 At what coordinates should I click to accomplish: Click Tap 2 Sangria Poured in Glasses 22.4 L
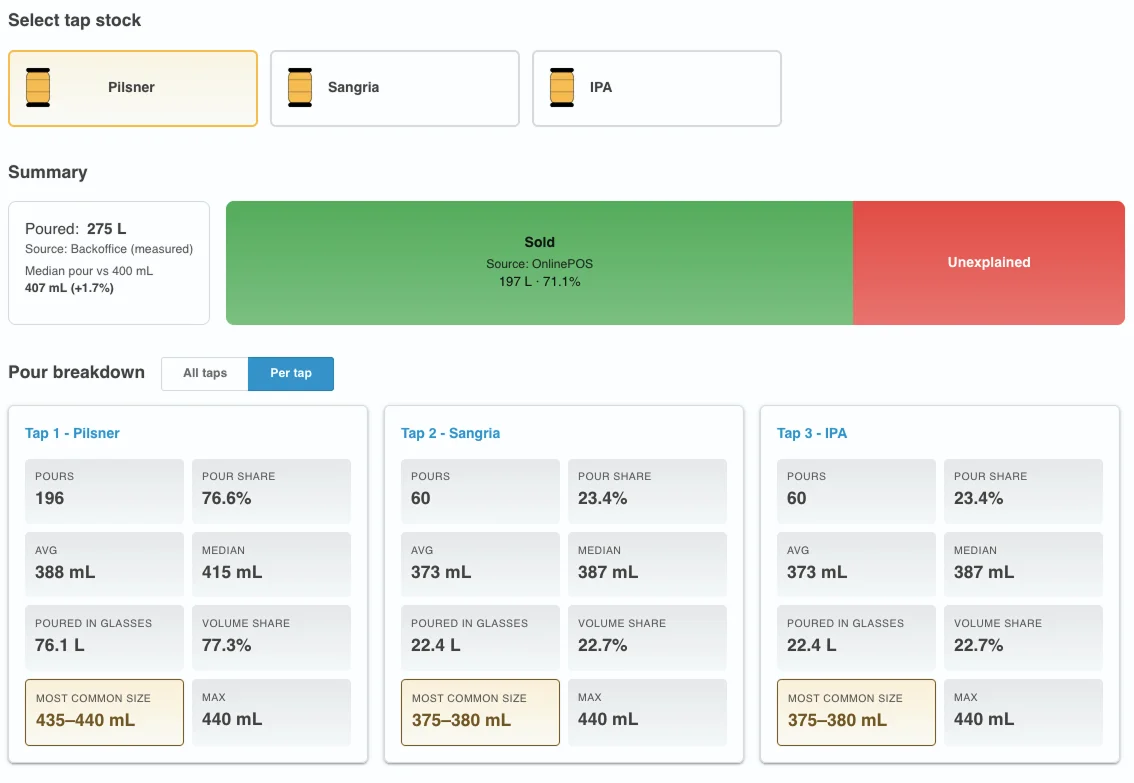tap(480, 638)
